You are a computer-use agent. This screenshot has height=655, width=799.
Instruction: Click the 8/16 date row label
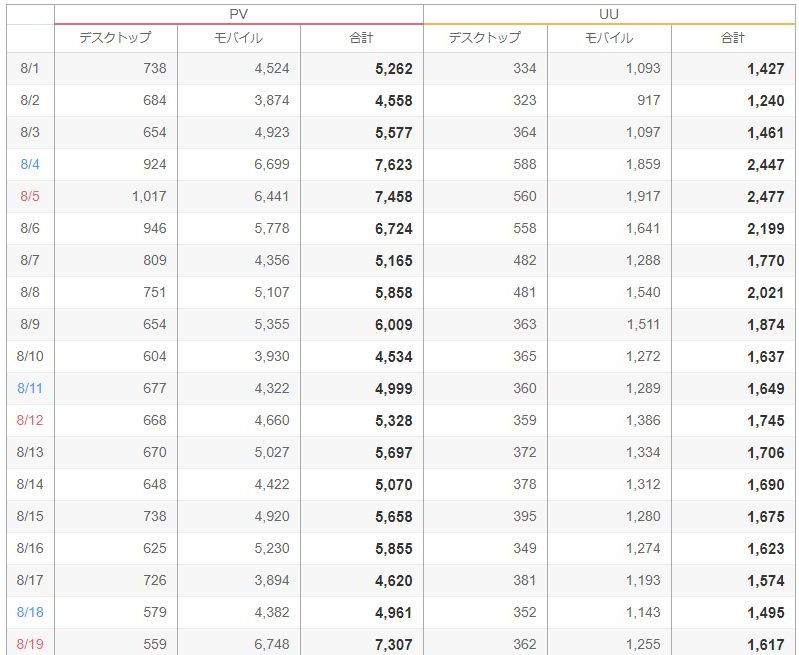pos(30,548)
